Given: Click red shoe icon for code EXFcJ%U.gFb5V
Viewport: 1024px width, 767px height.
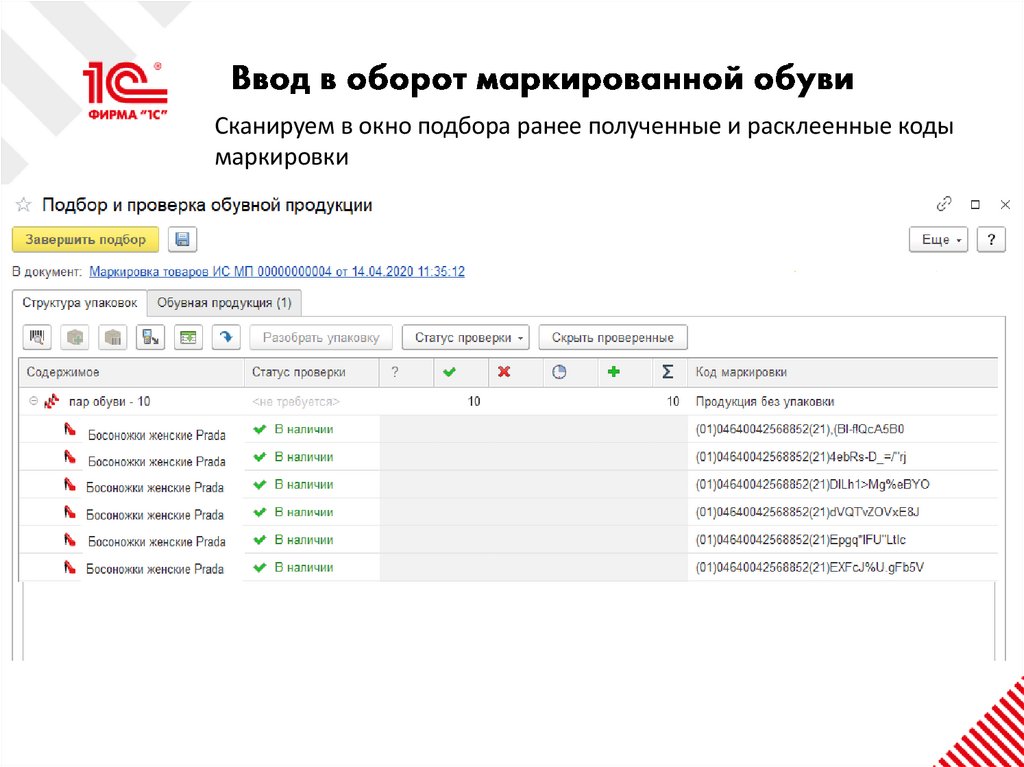Looking at the screenshot, I should [x=70, y=568].
